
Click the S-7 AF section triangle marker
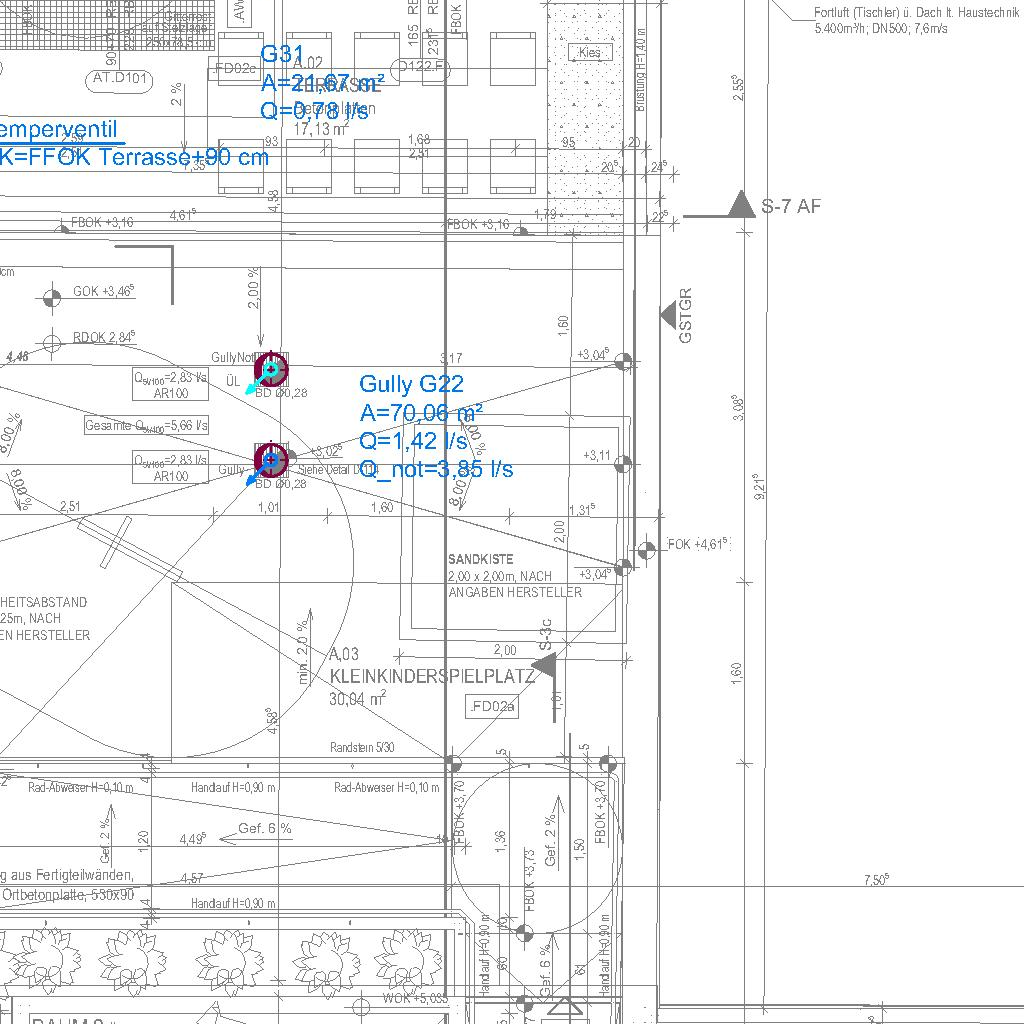pyautogui.click(x=741, y=204)
